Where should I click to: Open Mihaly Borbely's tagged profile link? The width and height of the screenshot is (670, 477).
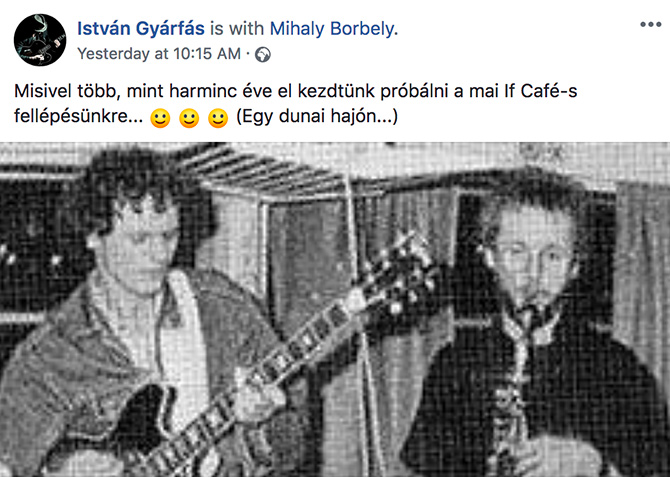[332, 29]
